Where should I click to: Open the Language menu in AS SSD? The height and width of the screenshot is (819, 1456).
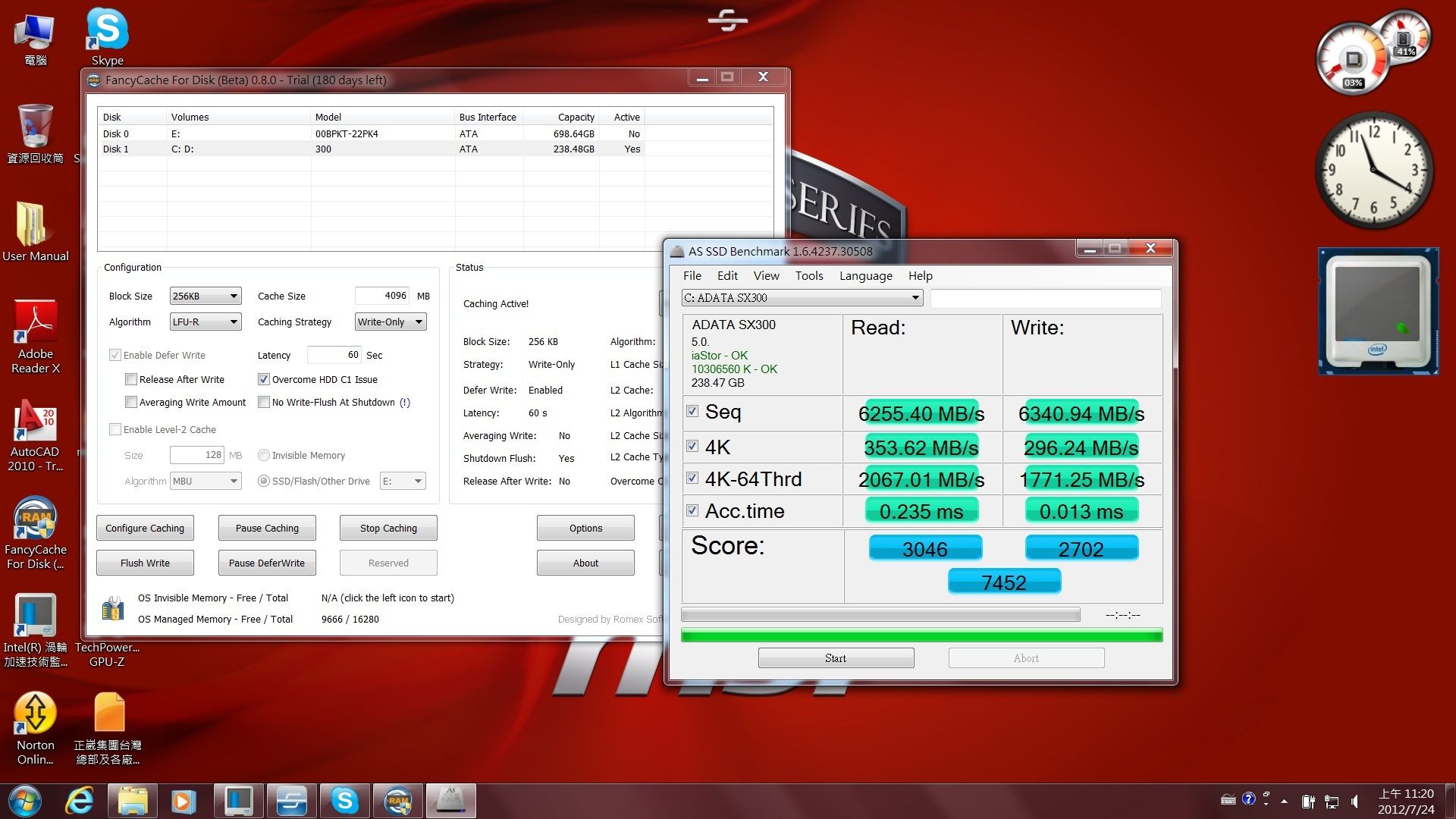865,276
